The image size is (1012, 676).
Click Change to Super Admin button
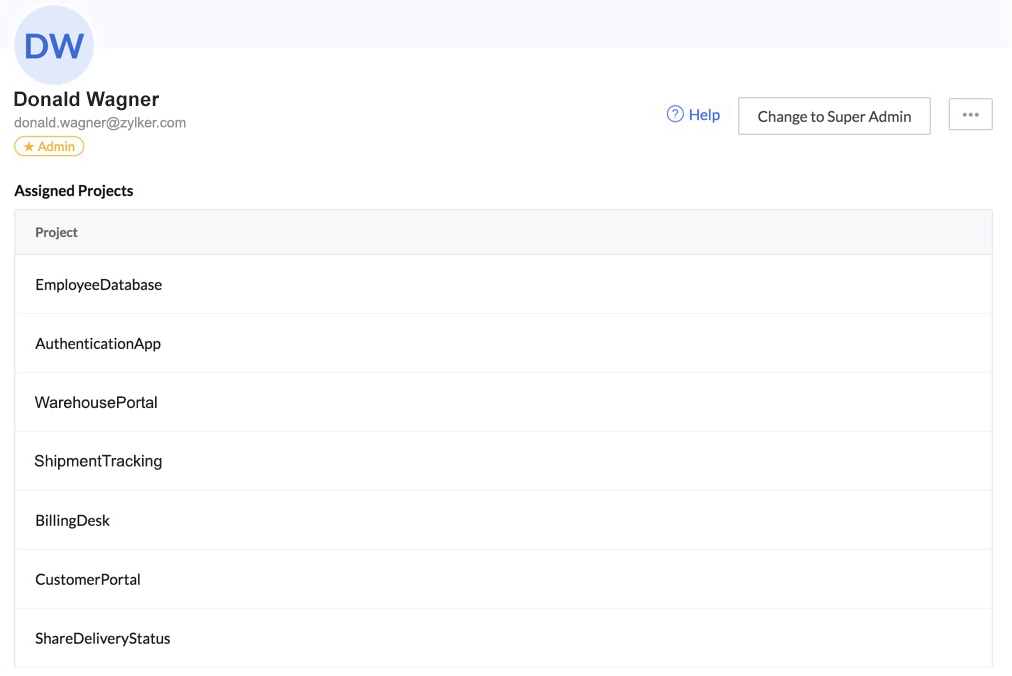click(x=834, y=116)
